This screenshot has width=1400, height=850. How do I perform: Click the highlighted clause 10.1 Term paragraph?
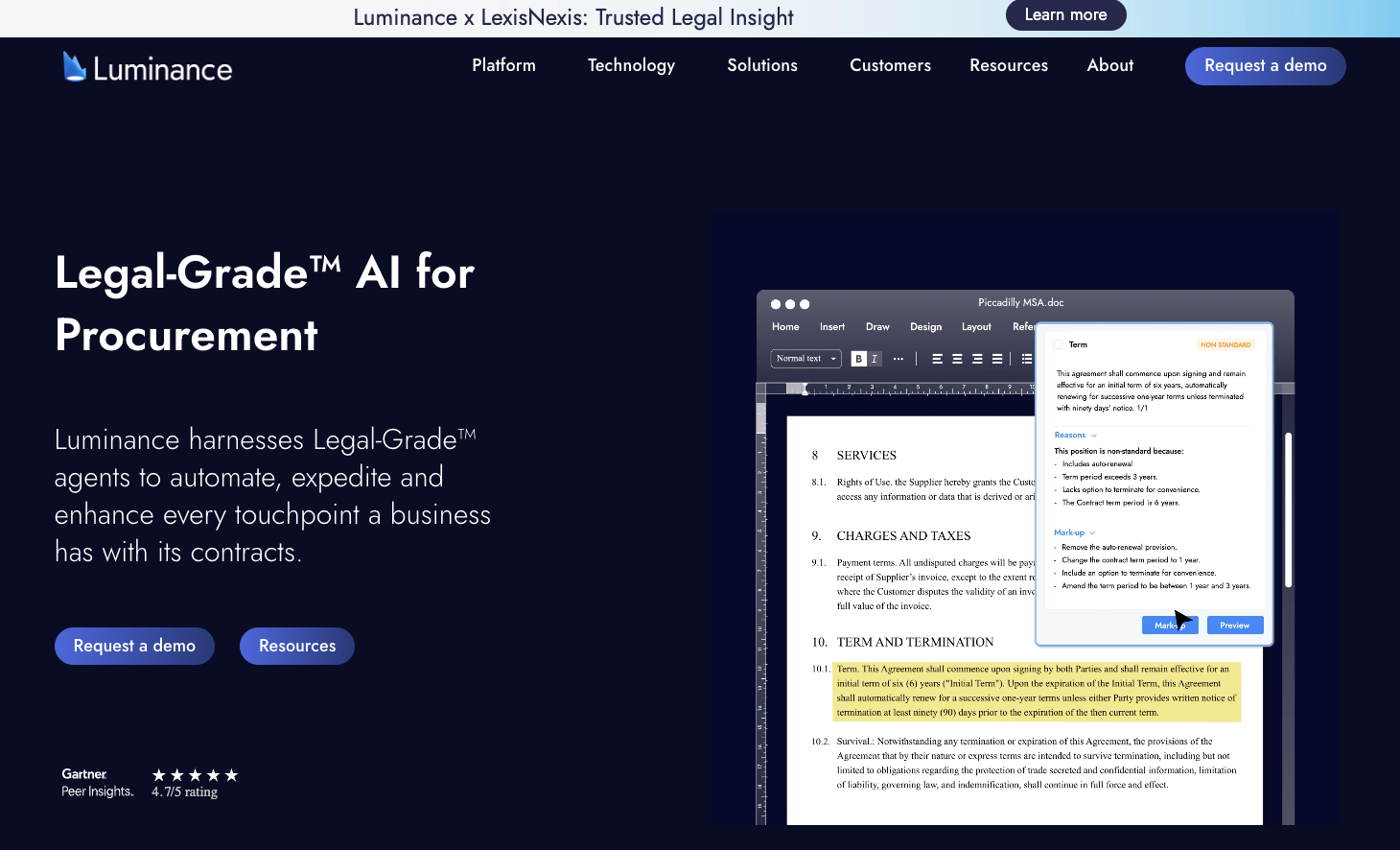tap(1037, 691)
